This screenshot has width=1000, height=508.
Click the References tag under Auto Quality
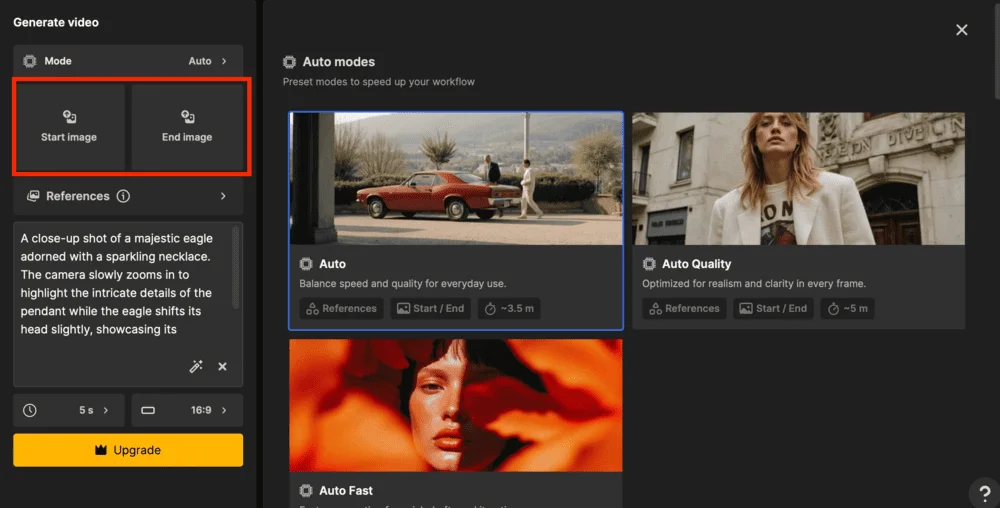coord(684,308)
